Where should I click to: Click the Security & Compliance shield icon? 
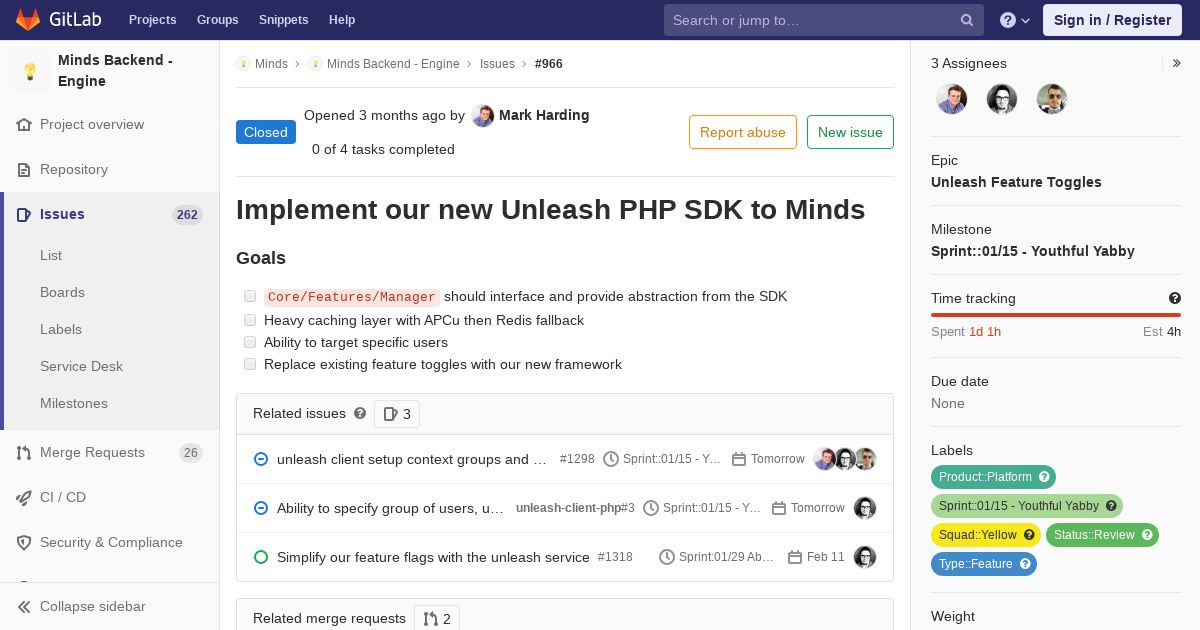pyautogui.click(x=24, y=543)
